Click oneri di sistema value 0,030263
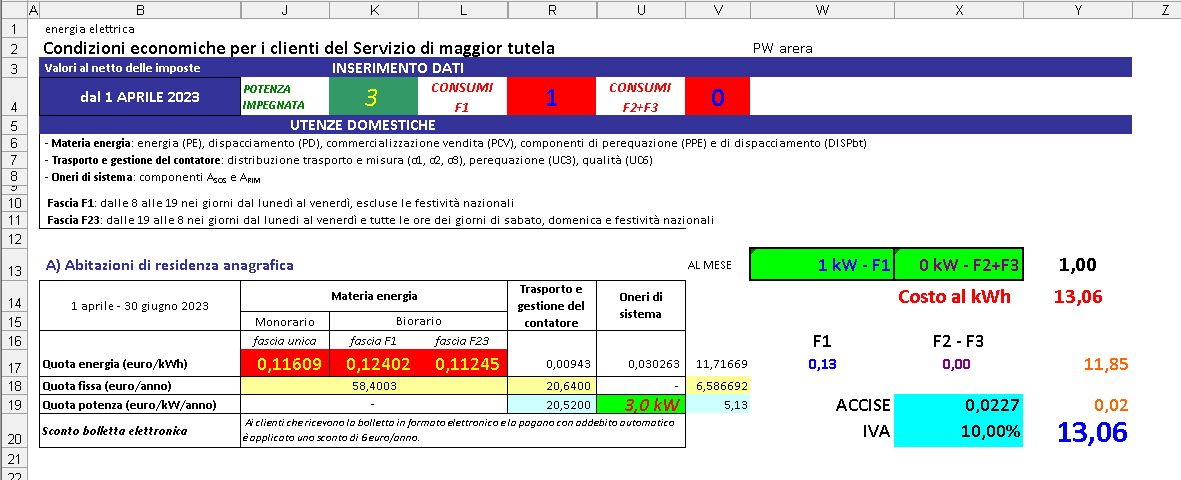The width and height of the screenshot is (1181, 480). click(654, 365)
